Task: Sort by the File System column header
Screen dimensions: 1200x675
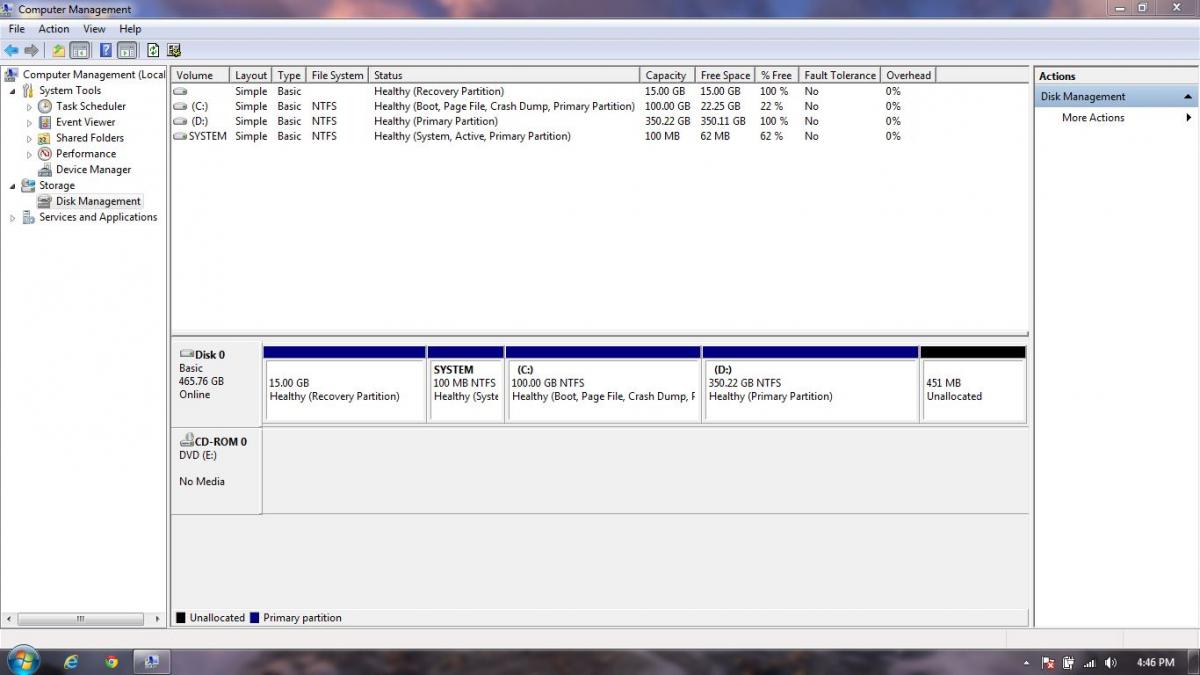Action: coord(337,75)
